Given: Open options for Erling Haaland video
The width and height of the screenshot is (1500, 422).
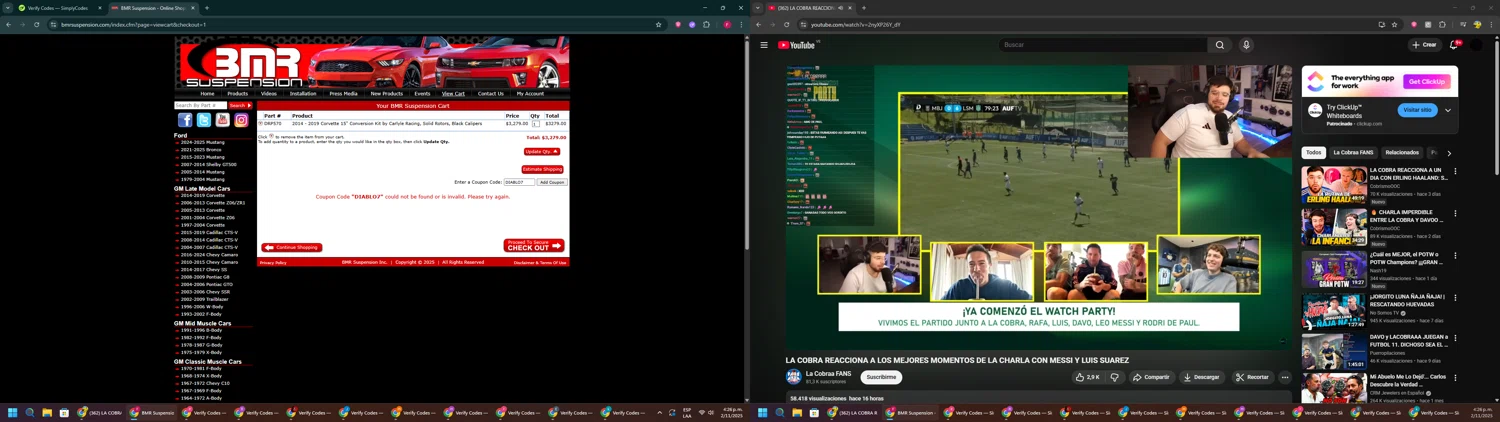Looking at the screenshot, I should 1455,171.
